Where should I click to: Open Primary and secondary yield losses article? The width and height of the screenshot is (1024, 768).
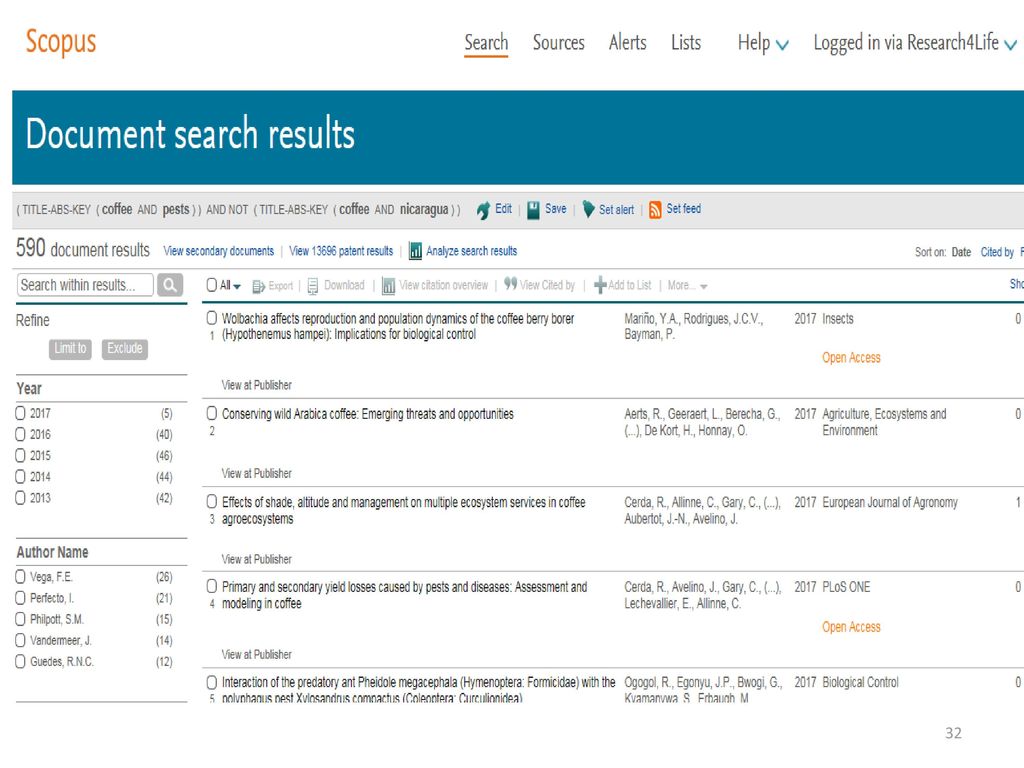(x=404, y=595)
